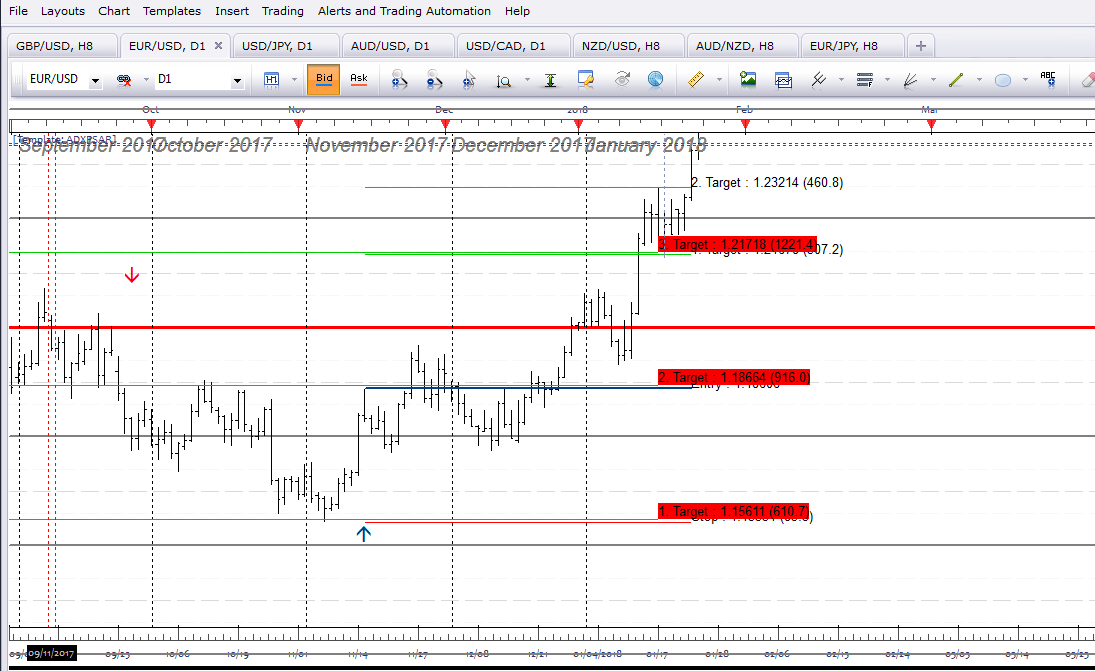Open the Templates menu
The height and width of the screenshot is (671, 1095).
172,11
